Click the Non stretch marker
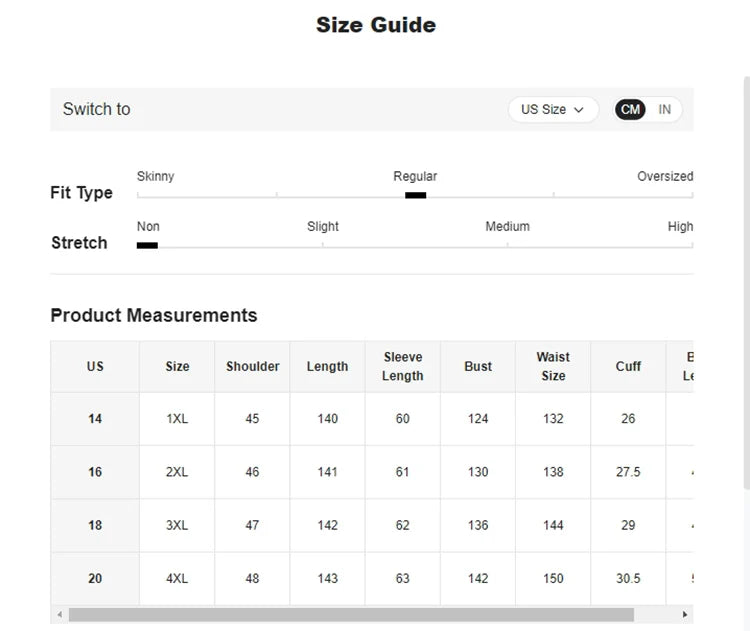The image size is (750, 631). pyautogui.click(x=147, y=245)
